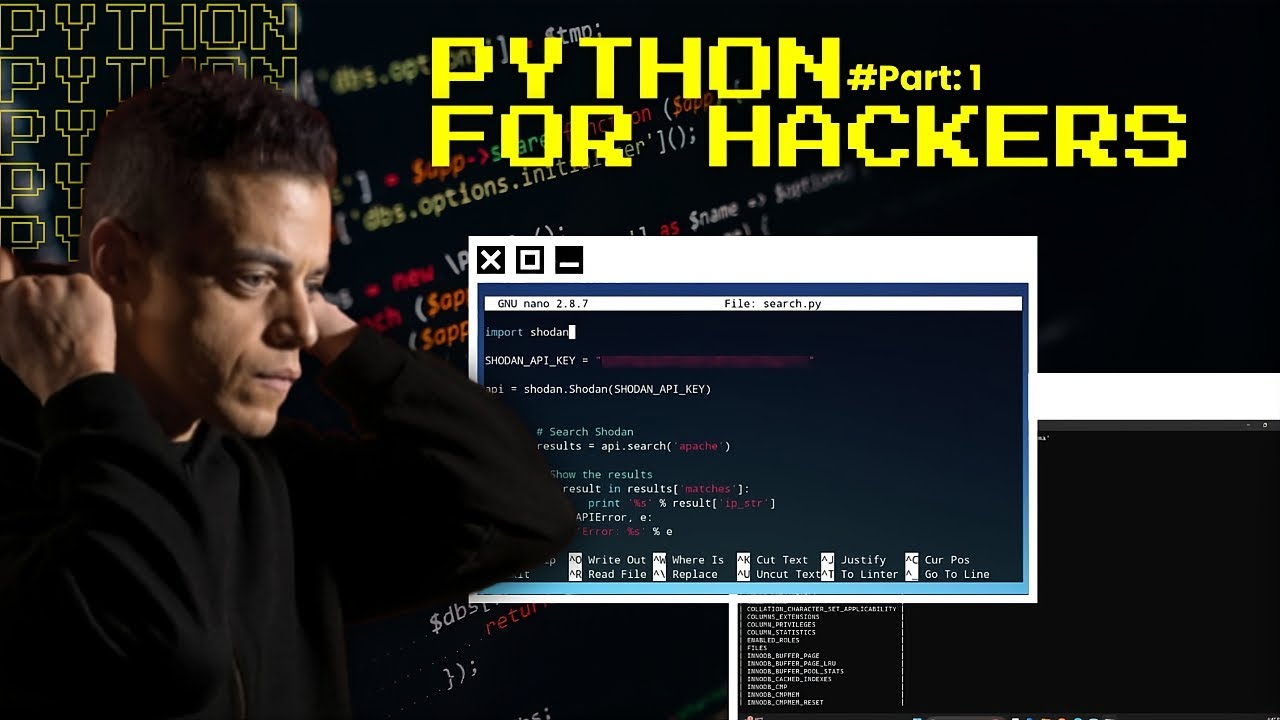
Task: Click the ^T To Linter shortcut
Action: [x=860, y=574]
